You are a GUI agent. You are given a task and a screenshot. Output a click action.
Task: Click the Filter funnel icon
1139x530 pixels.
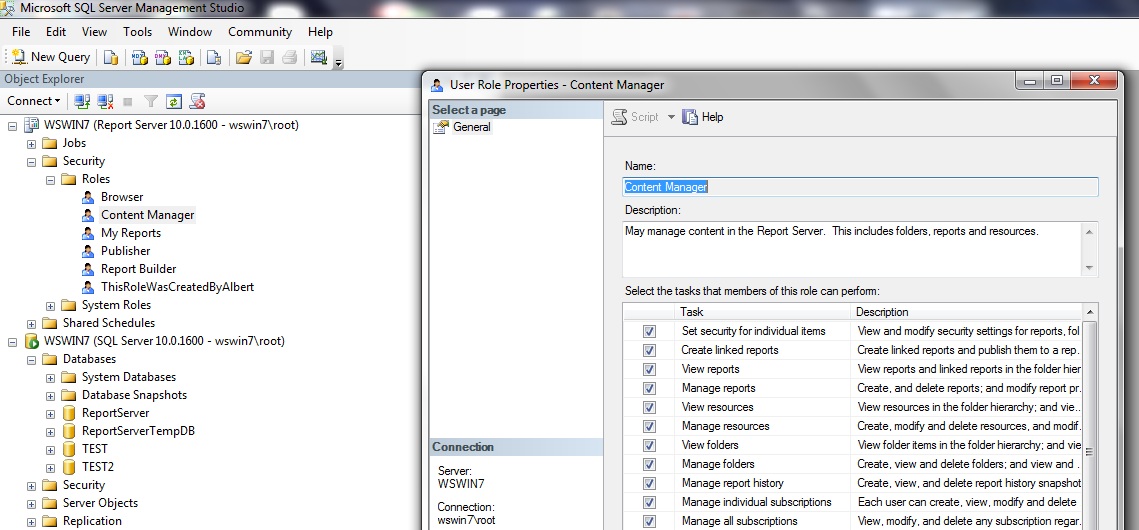tap(150, 102)
